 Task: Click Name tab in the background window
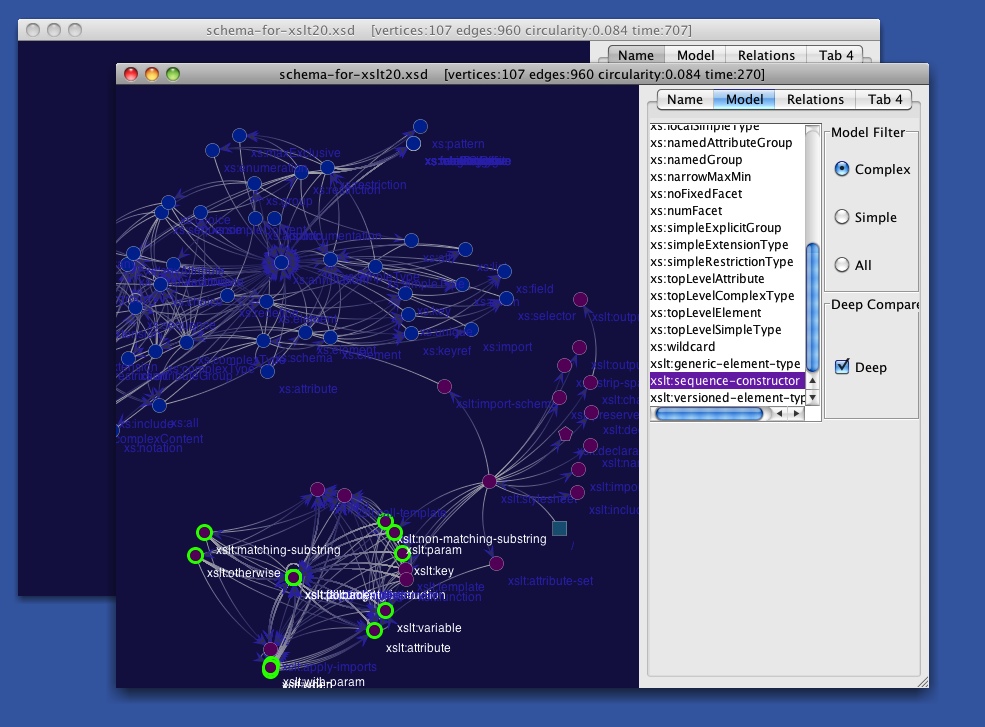coord(636,55)
